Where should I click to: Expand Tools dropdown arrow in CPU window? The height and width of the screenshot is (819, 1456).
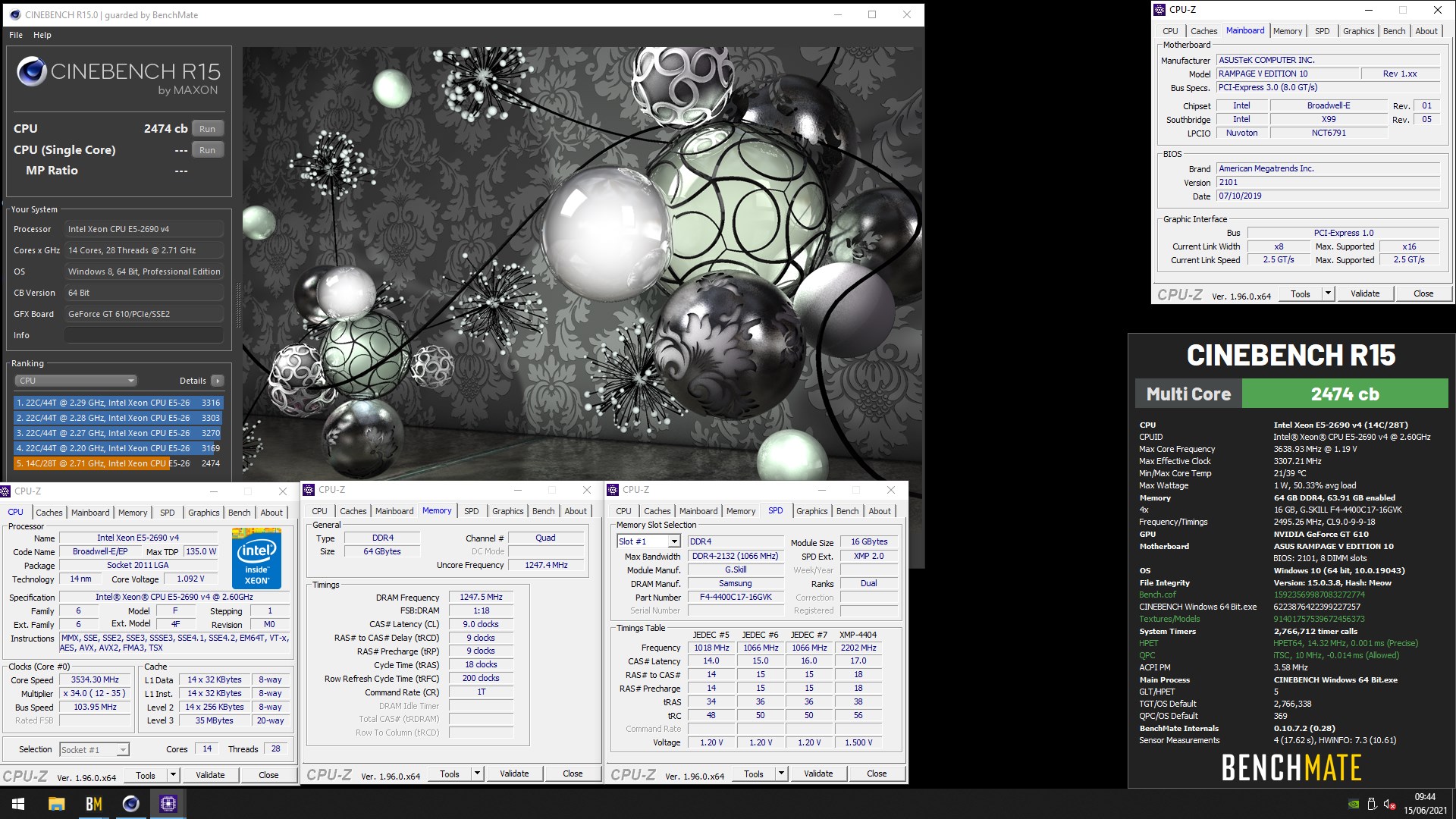pyautogui.click(x=173, y=775)
